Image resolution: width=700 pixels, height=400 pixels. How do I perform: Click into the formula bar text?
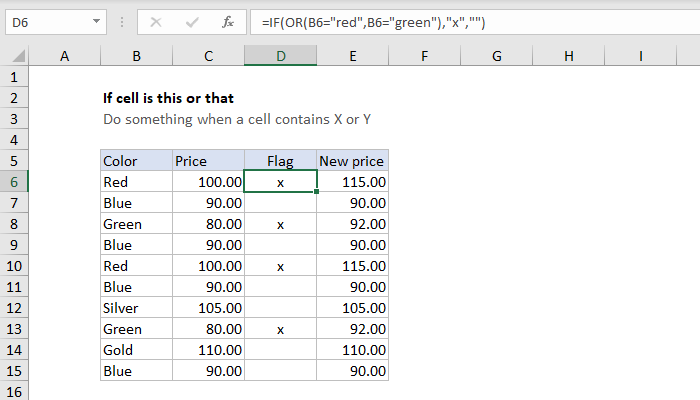click(475, 22)
